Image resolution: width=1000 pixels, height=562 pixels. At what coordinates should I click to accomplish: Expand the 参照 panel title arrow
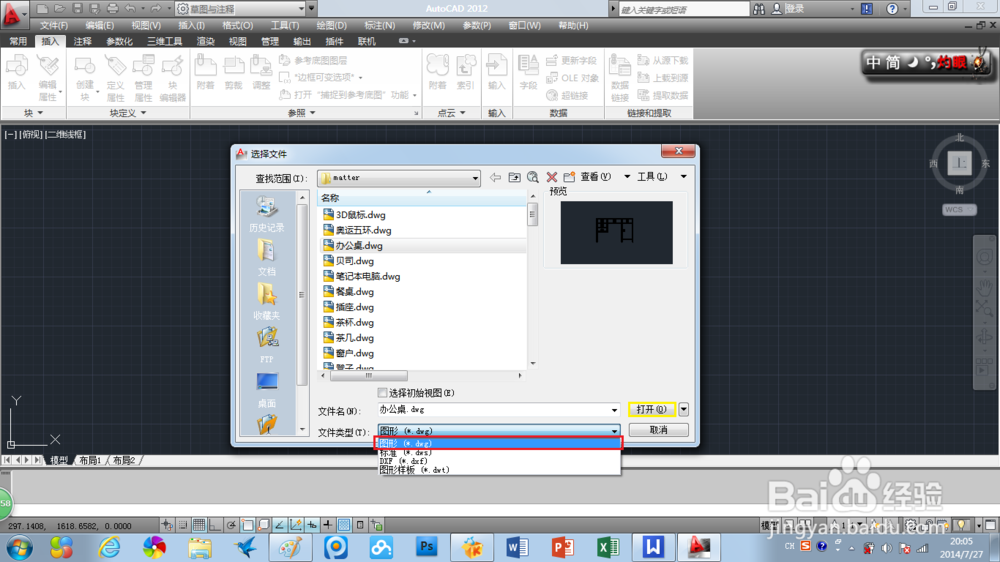[312, 113]
